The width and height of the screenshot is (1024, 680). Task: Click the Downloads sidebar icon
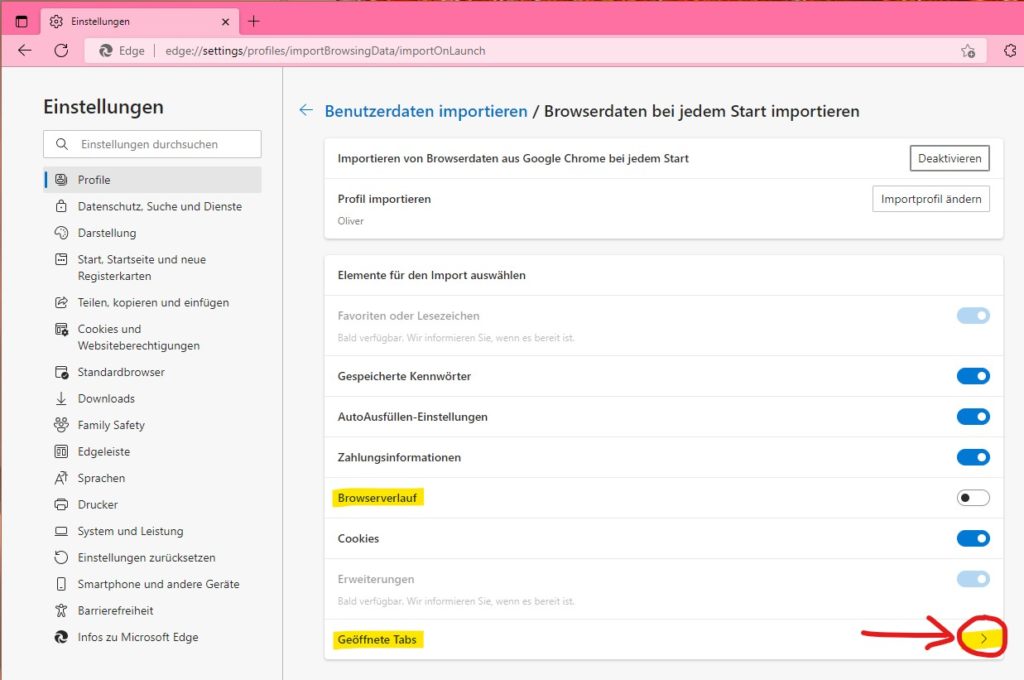[x=61, y=399]
